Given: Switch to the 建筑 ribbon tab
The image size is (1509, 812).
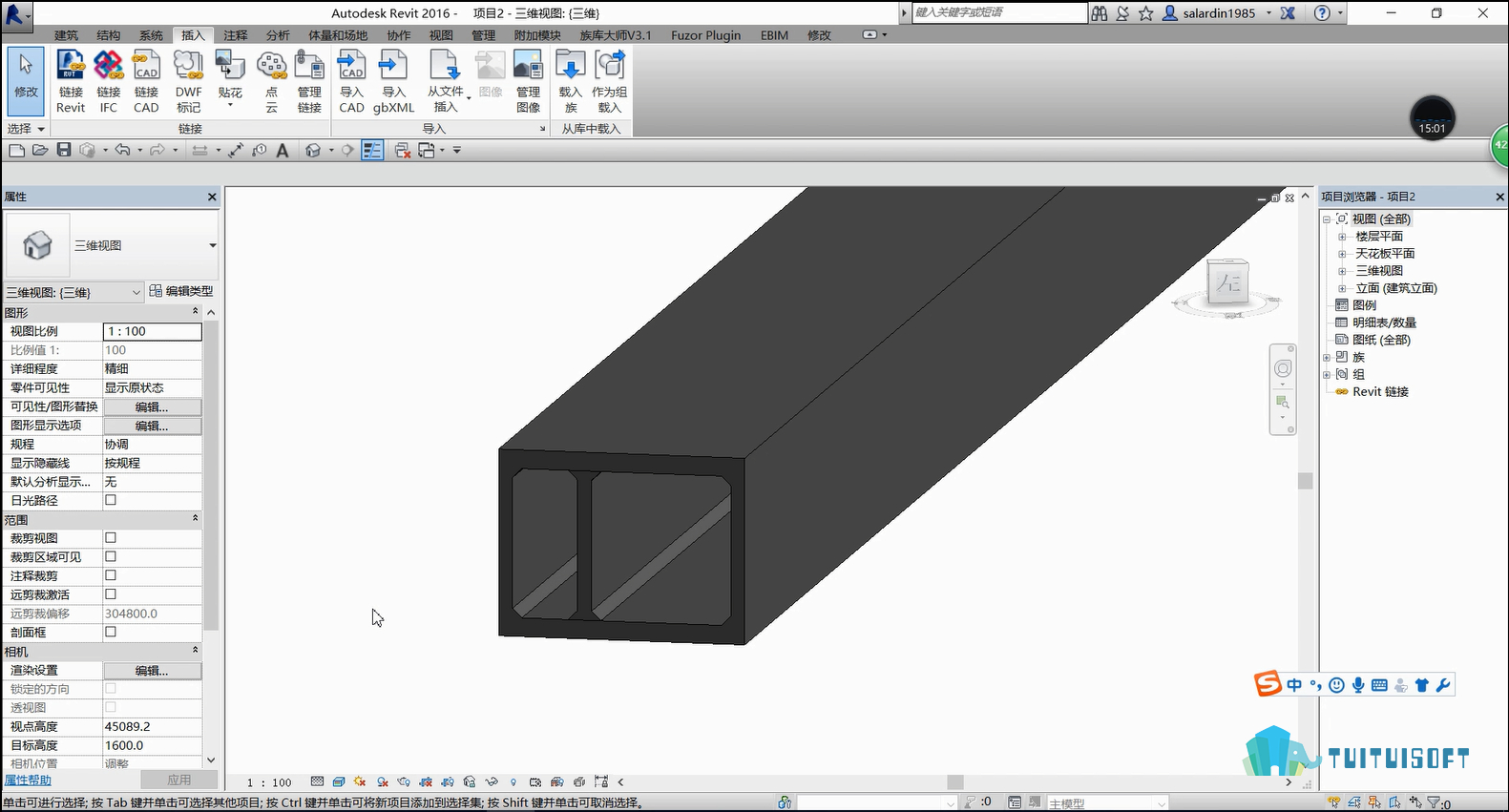Looking at the screenshot, I should point(66,35).
